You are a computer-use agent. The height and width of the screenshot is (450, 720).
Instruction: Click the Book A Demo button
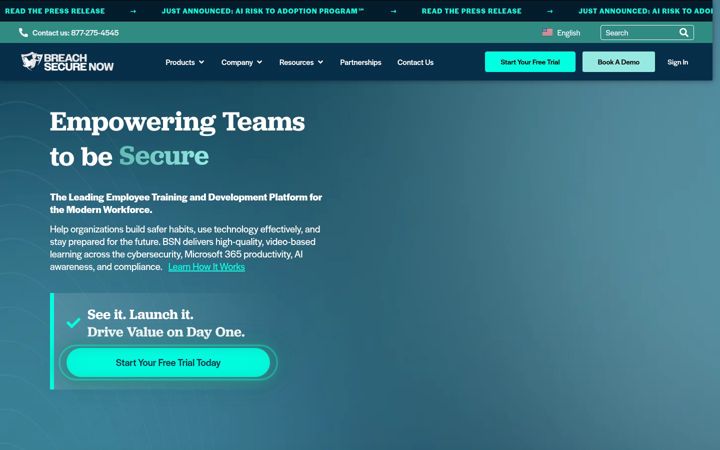619,62
